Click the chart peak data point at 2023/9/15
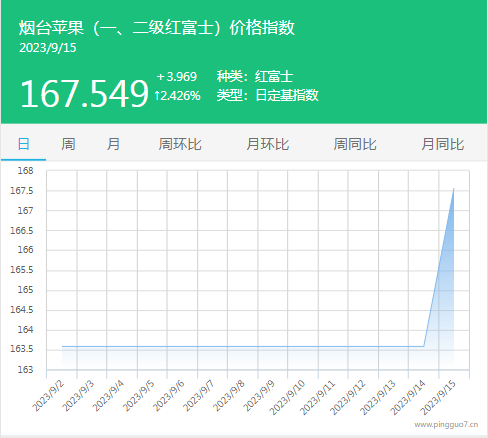Screen dimensions: 488x438 pos(454,189)
